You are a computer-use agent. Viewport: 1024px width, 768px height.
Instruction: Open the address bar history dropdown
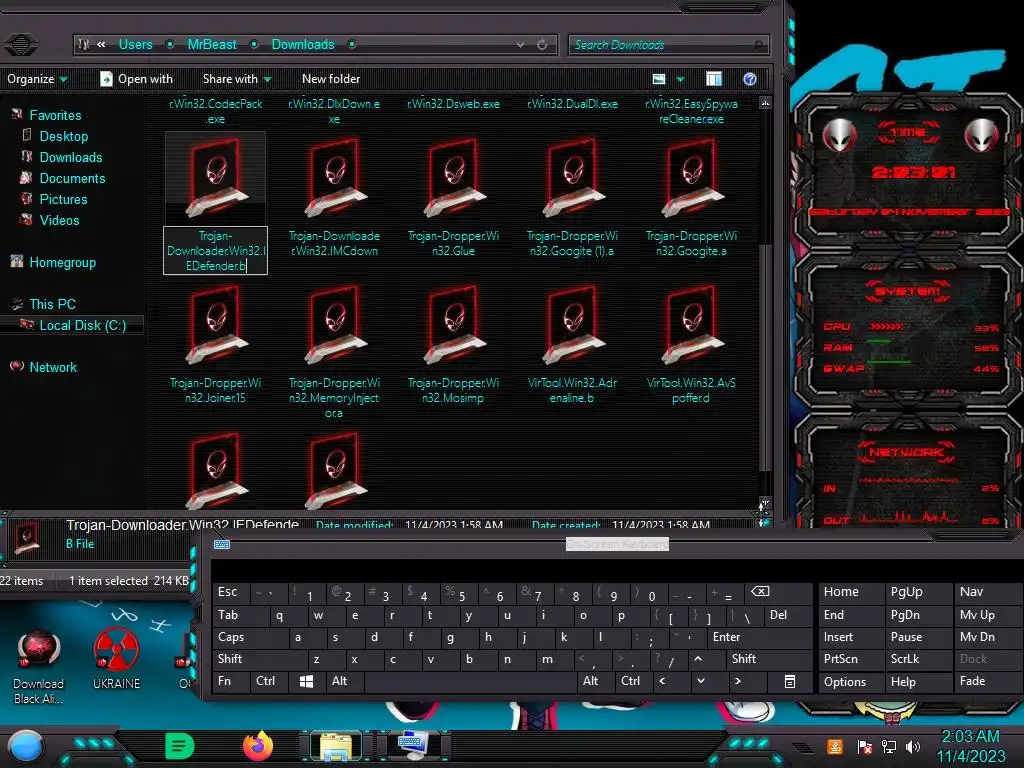tap(520, 44)
